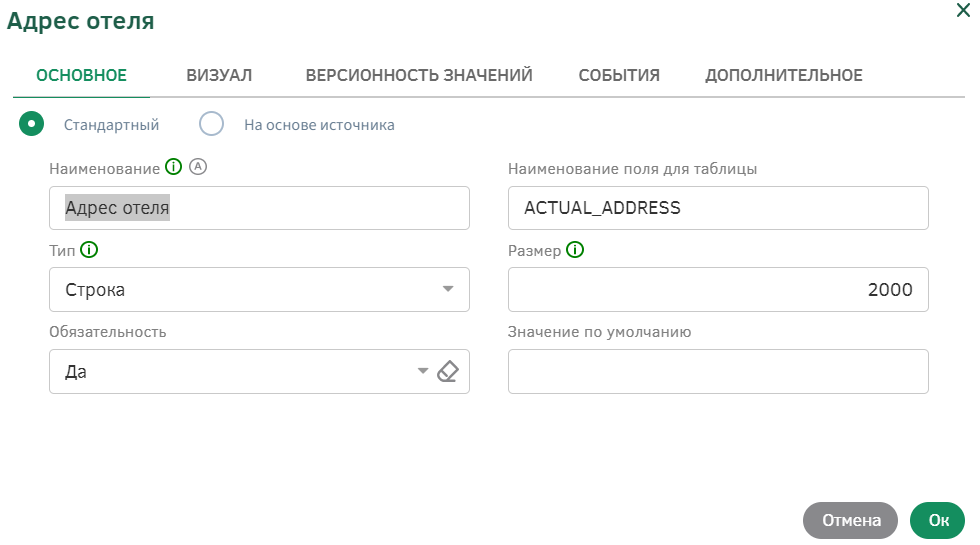Click the Адрес отеля dialog title
Screen dimensions: 980x545
[81, 21]
